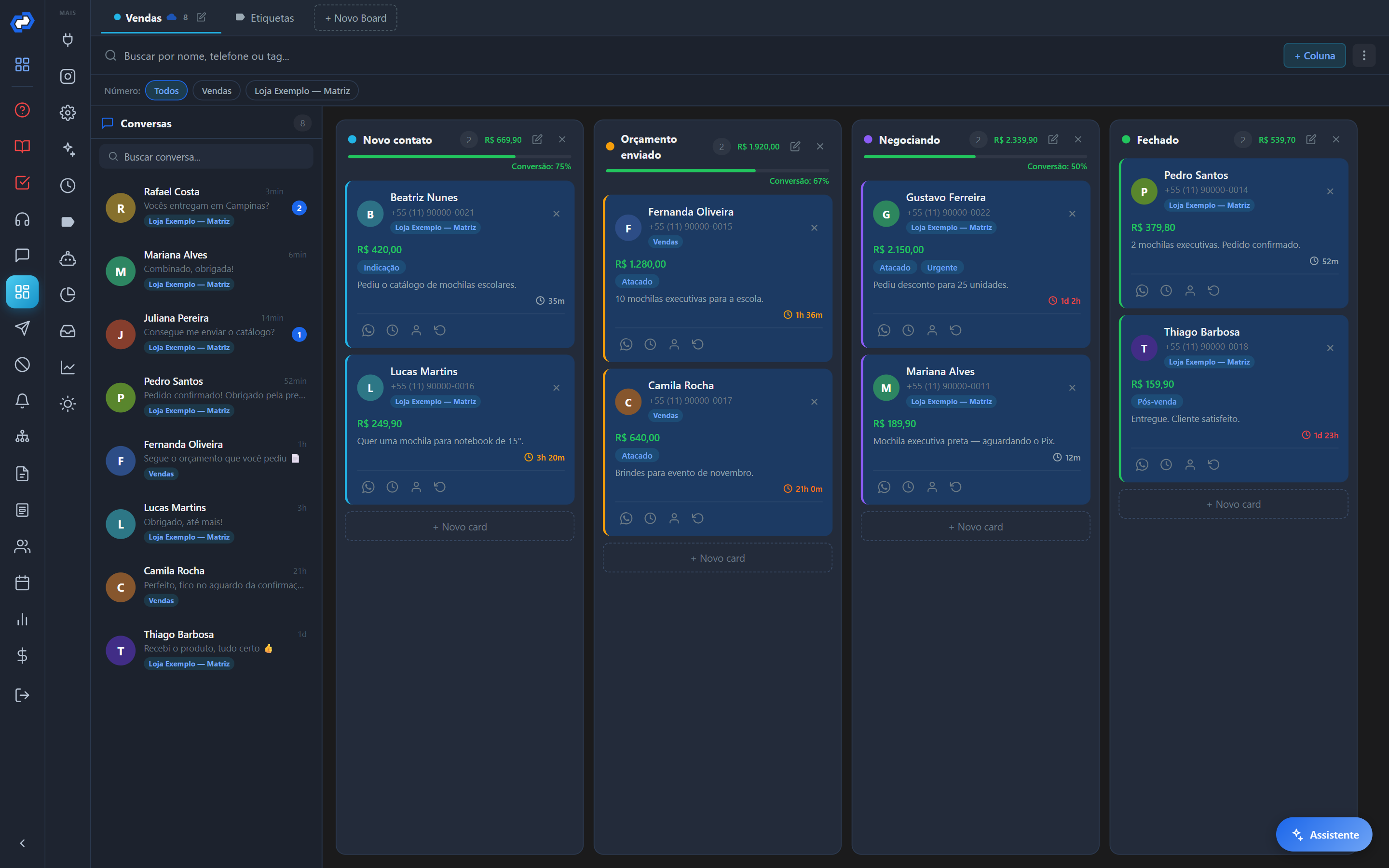Open the AI sparkle icon in sidebar
Viewport: 1389px width, 868px height.
pyautogui.click(x=68, y=149)
